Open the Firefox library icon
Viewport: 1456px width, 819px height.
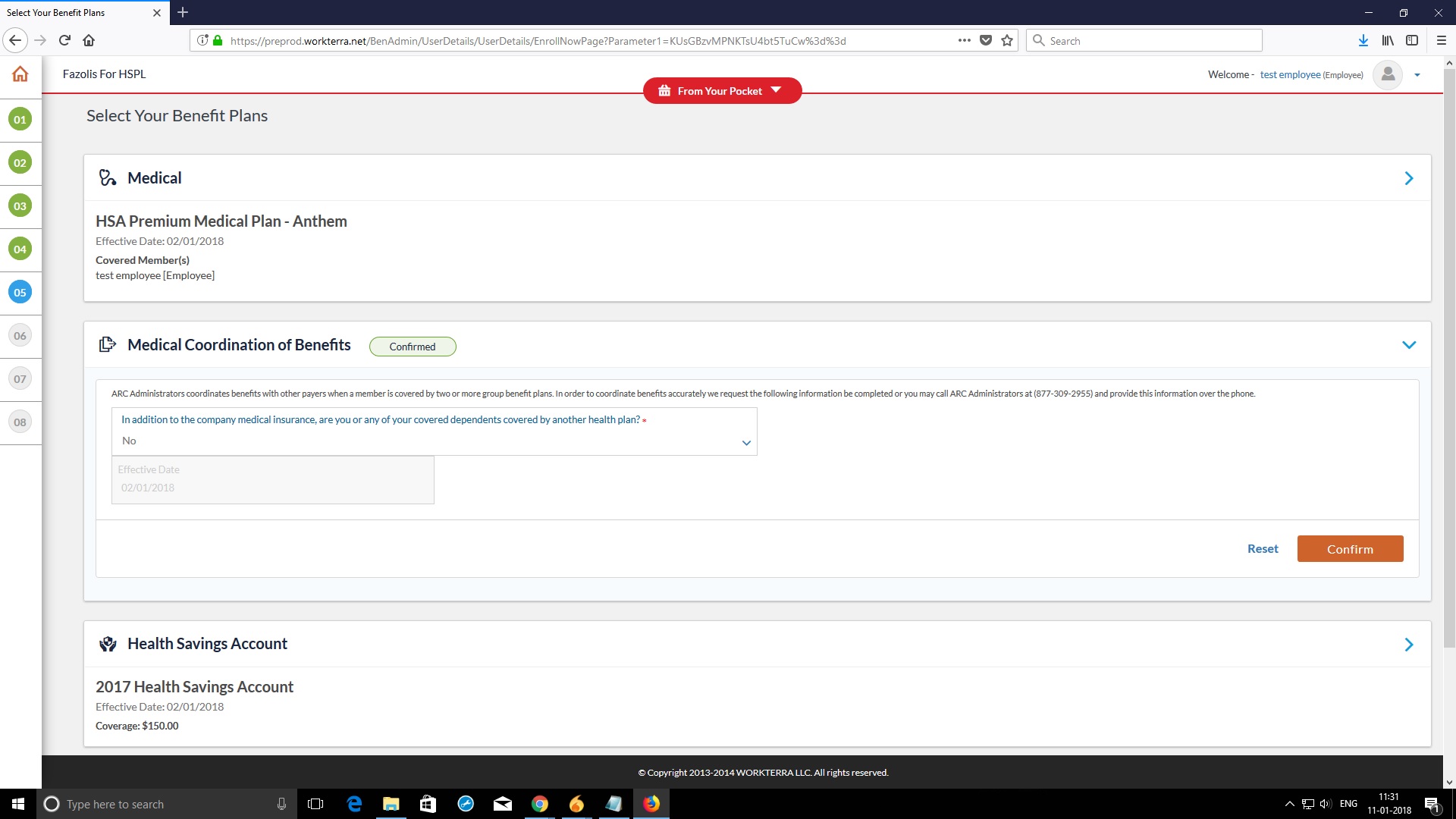(x=1388, y=40)
